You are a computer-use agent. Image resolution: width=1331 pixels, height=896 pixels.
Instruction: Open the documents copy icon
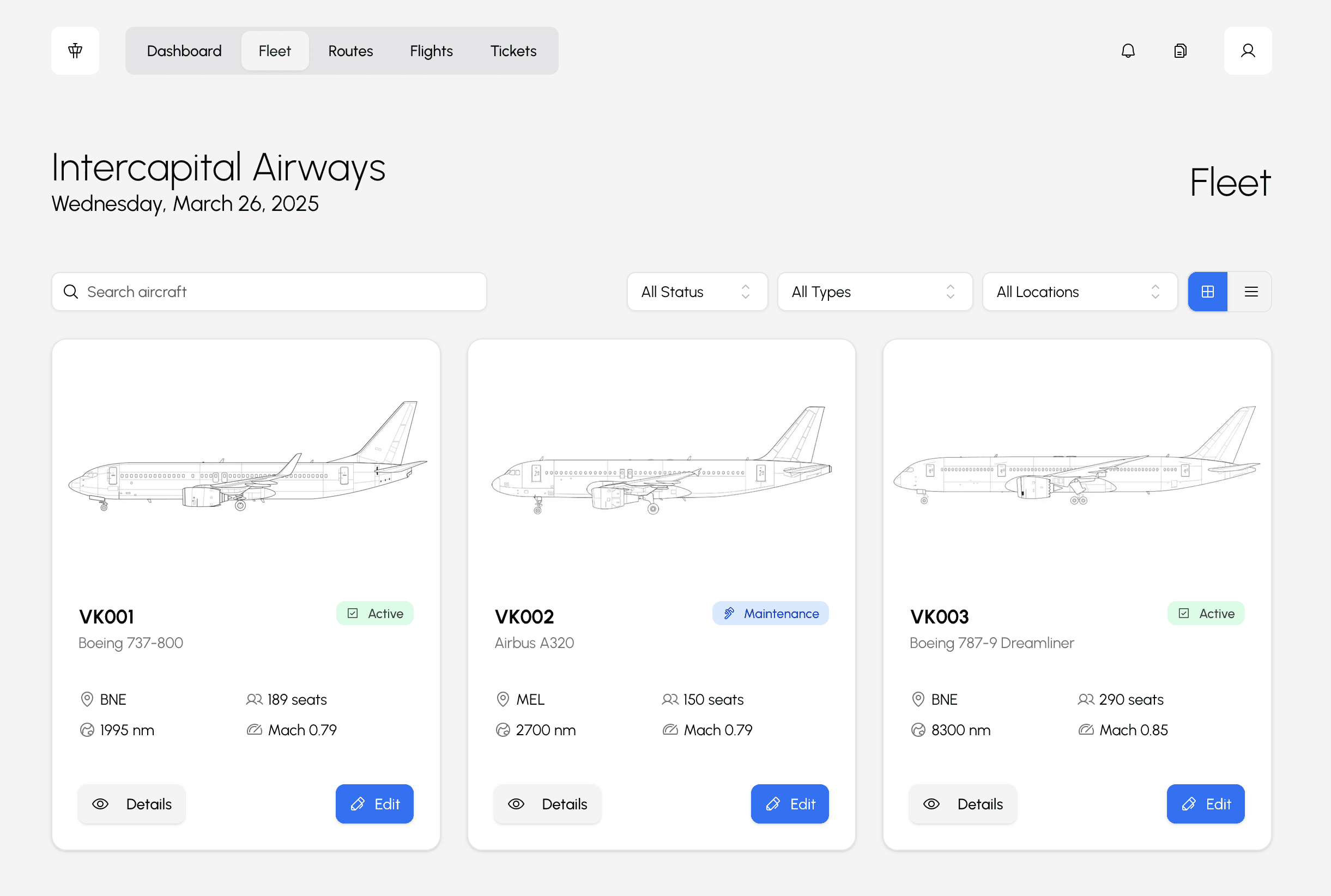point(1180,51)
